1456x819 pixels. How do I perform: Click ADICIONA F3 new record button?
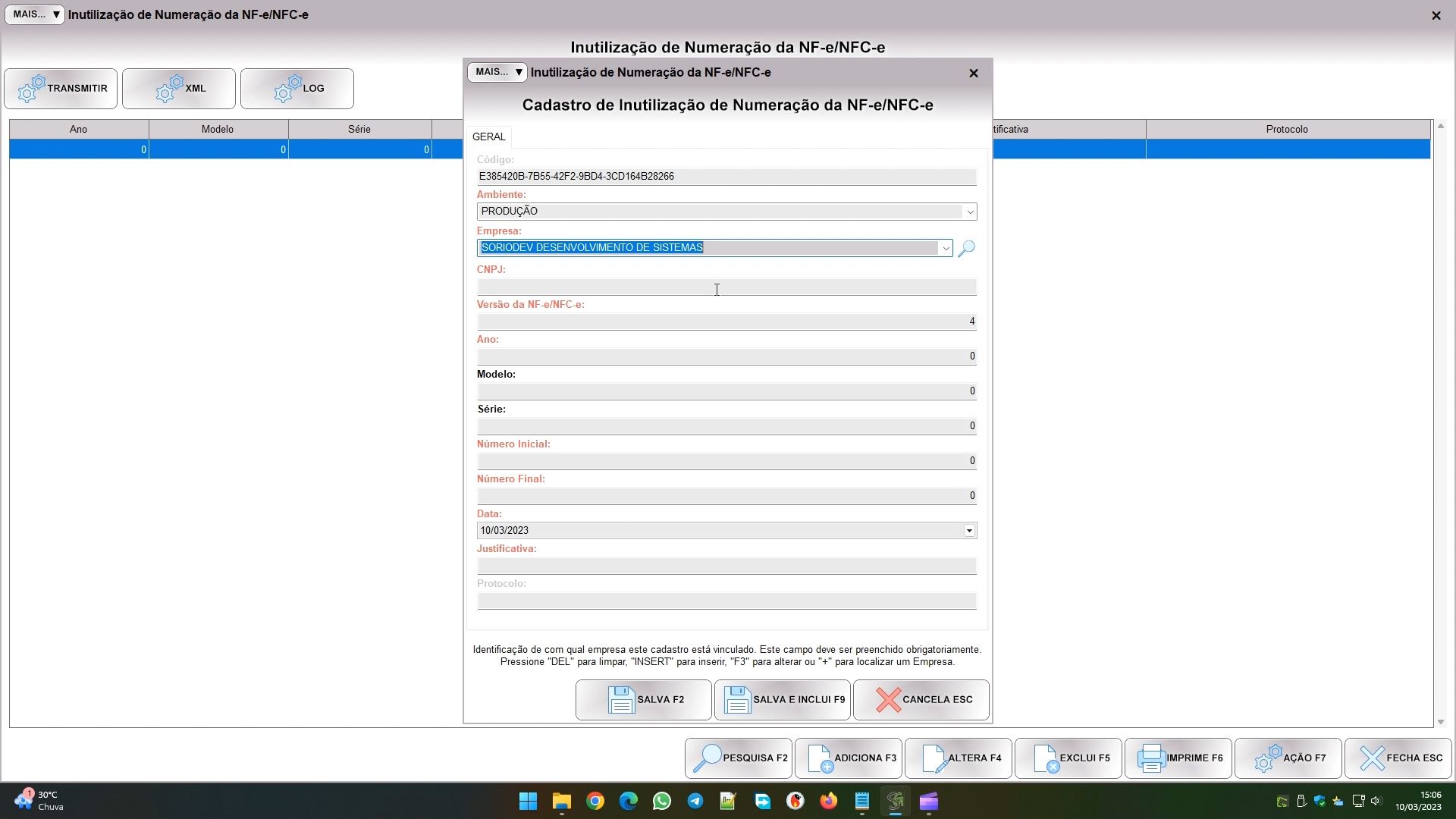coord(849,758)
